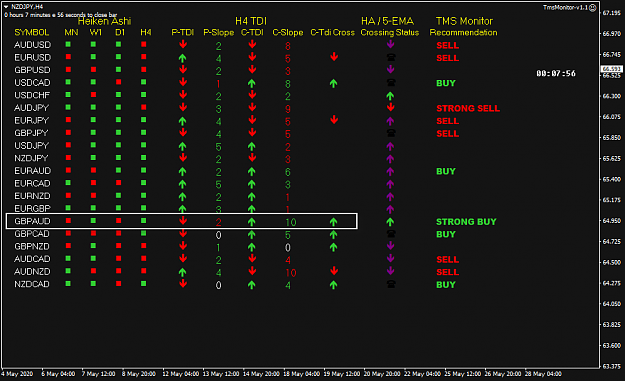Click 14 May 20:00 date label
The height and width of the screenshot is (381, 625).
point(261,374)
